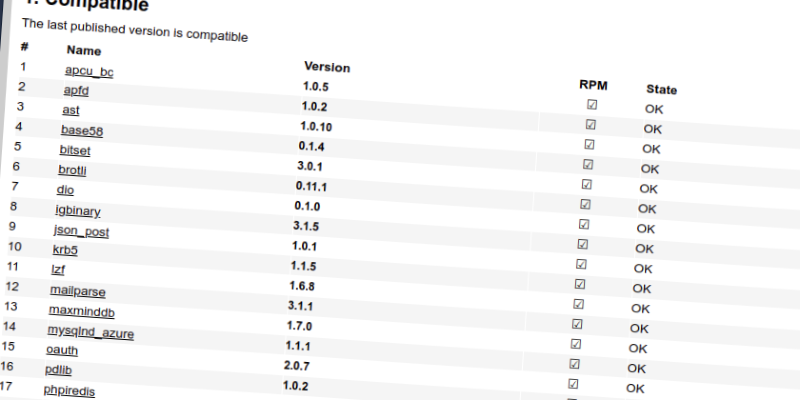Open the base58 extension link

pos(82,130)
